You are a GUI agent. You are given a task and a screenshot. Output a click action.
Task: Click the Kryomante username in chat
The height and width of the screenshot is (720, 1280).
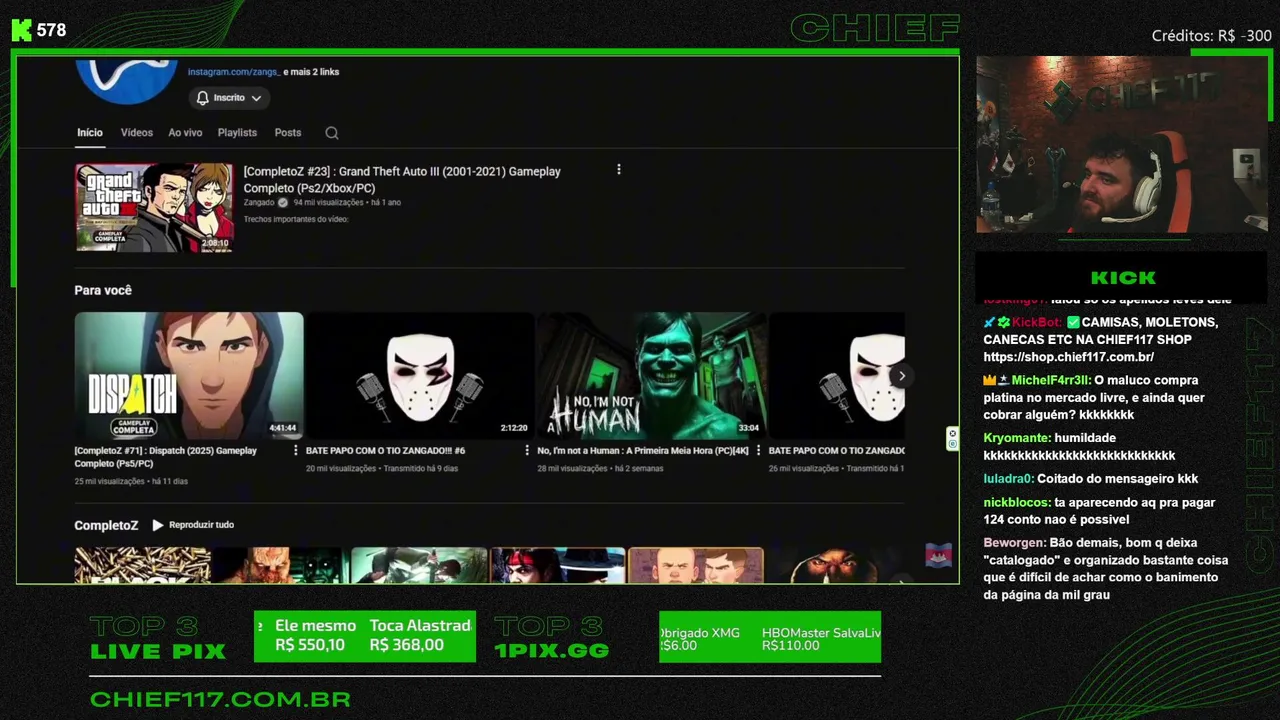1017,438
